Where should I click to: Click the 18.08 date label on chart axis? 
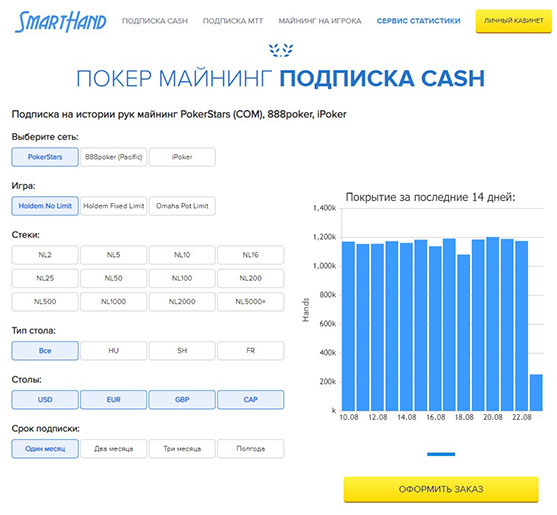[464, 417]
